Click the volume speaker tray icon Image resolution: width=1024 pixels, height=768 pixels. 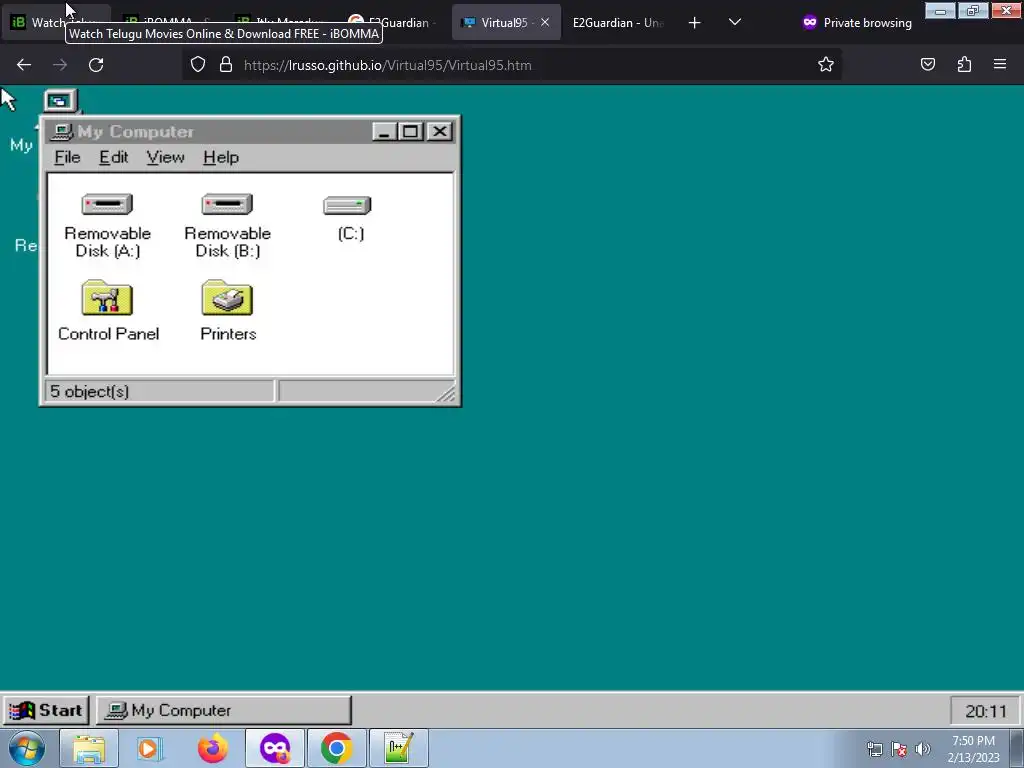point(923,749)
